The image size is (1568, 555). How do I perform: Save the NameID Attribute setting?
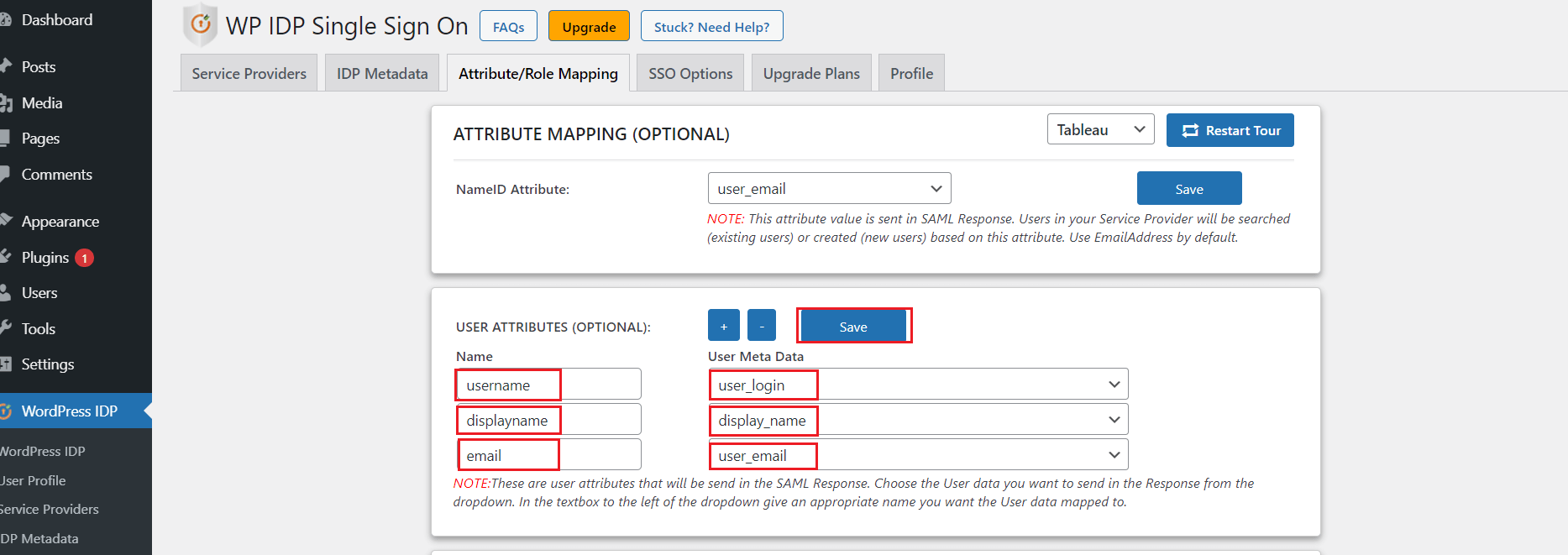coord(1189,188)
